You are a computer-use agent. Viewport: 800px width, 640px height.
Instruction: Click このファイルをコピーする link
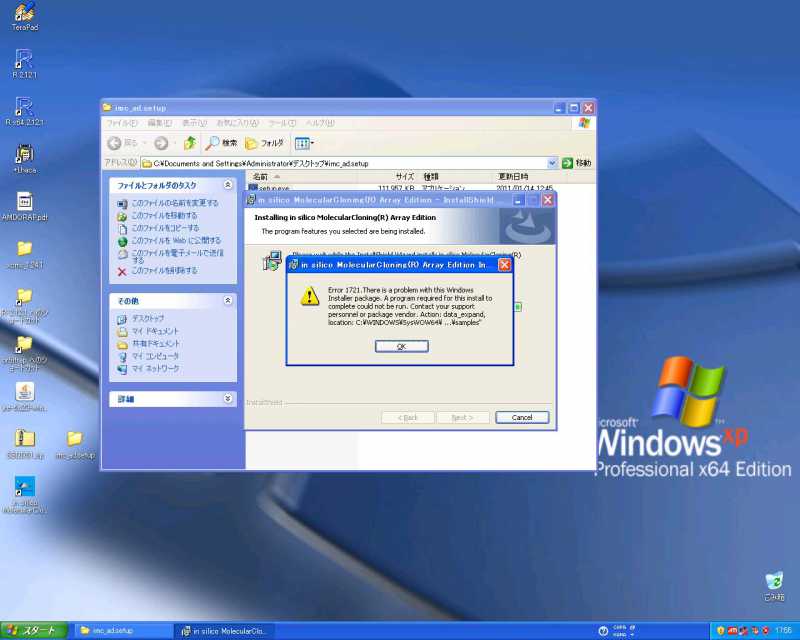[x=165, y=228]
